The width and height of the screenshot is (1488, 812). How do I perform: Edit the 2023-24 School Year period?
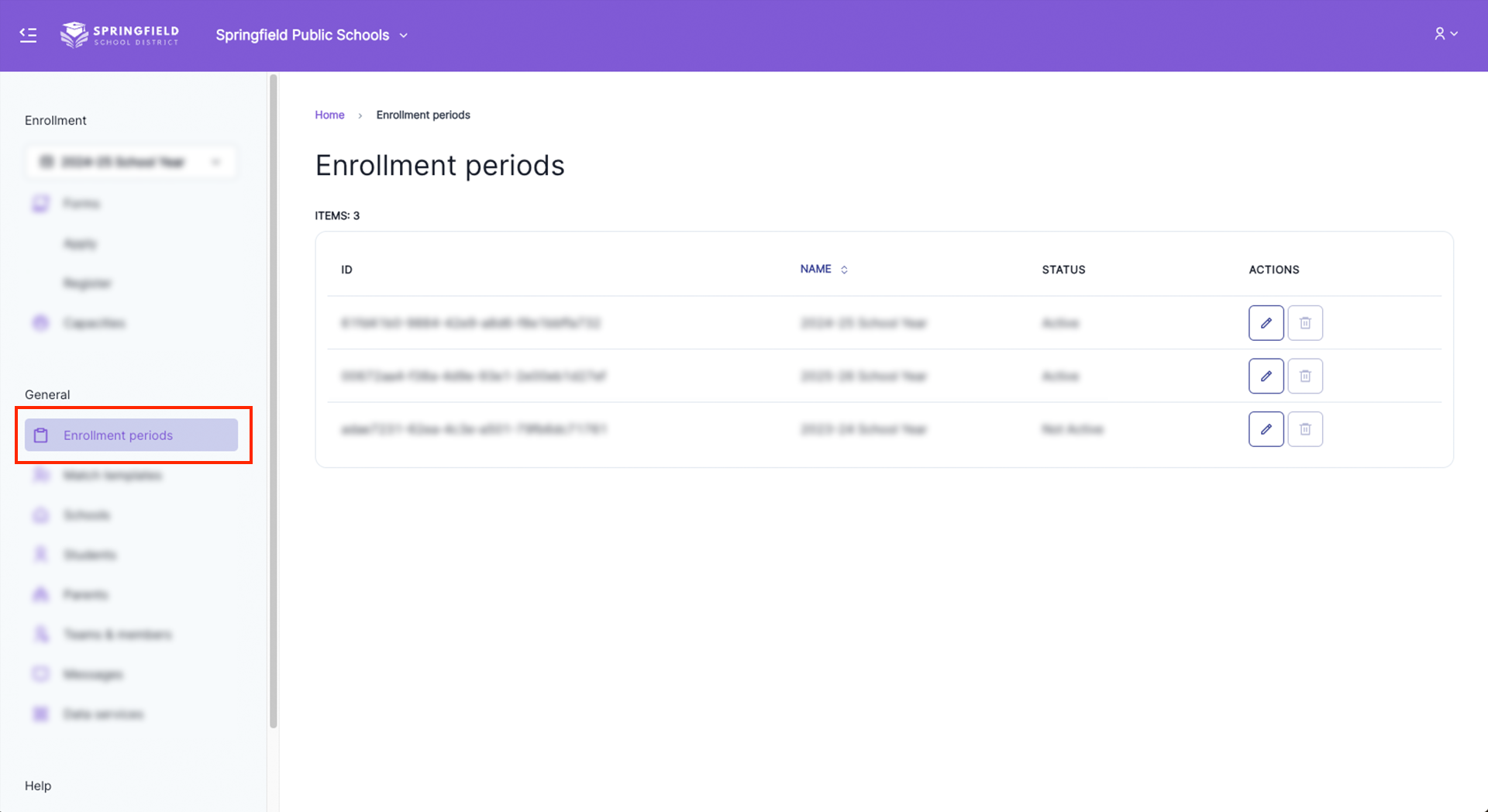click(x=1266, y=429)
